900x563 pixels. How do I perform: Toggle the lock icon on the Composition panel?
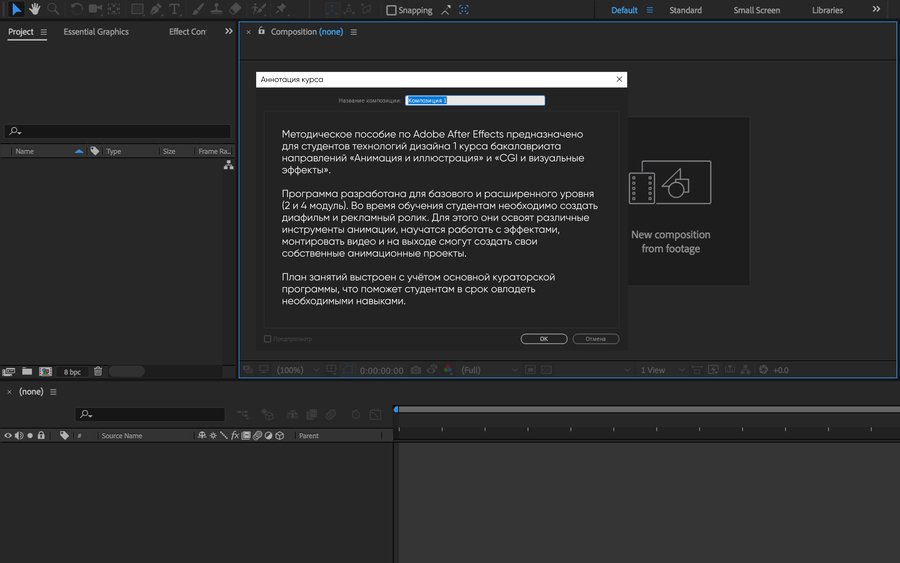click(x=261, y=31)
